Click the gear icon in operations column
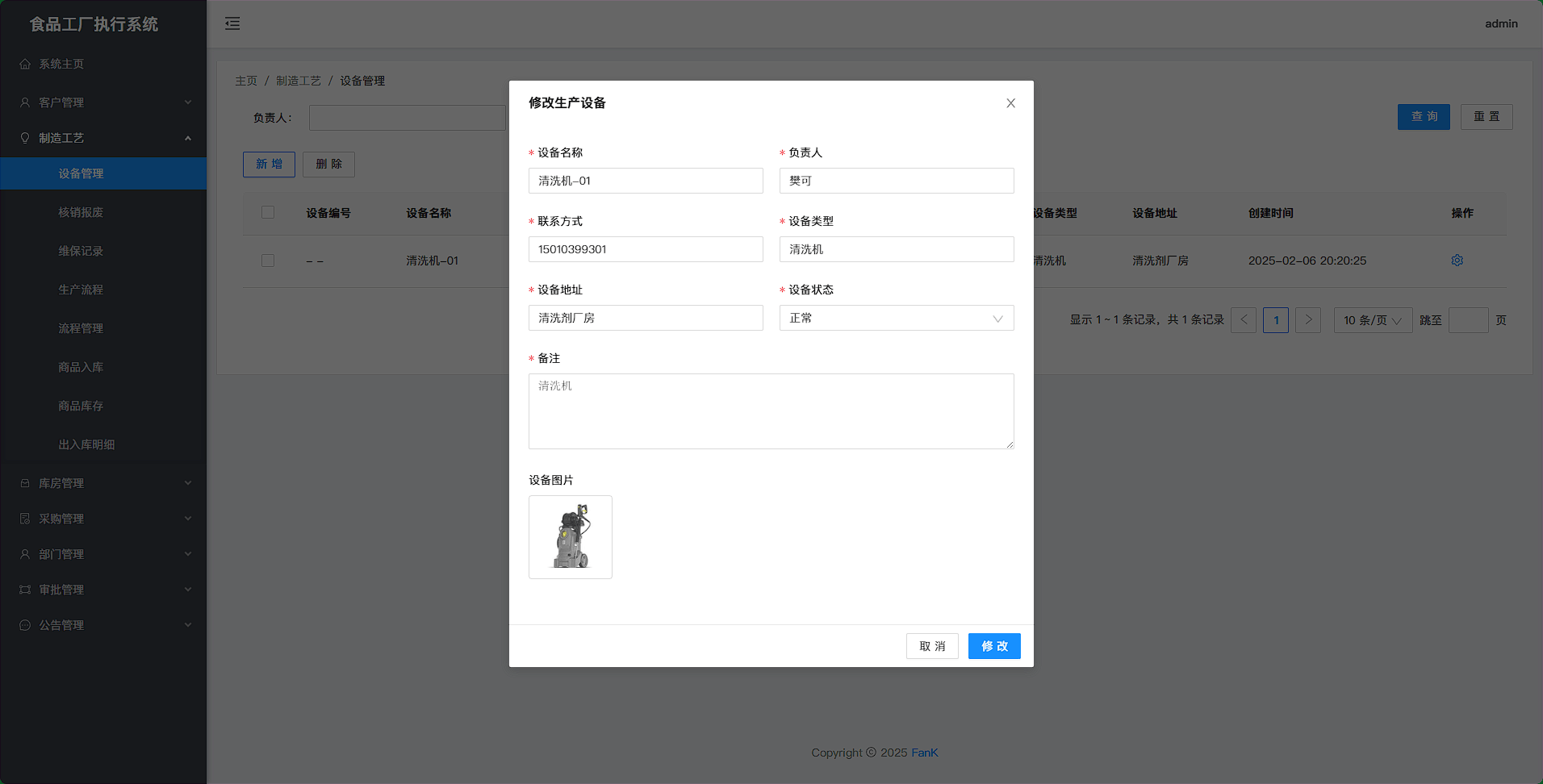Viewport: 1543px width, 784px height. click(1457, 261)
